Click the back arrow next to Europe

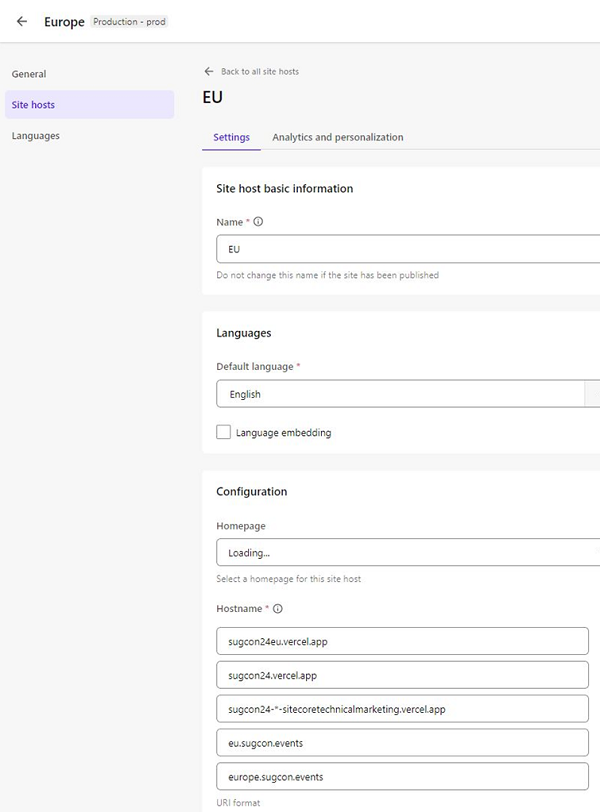(x=22, y=21)
